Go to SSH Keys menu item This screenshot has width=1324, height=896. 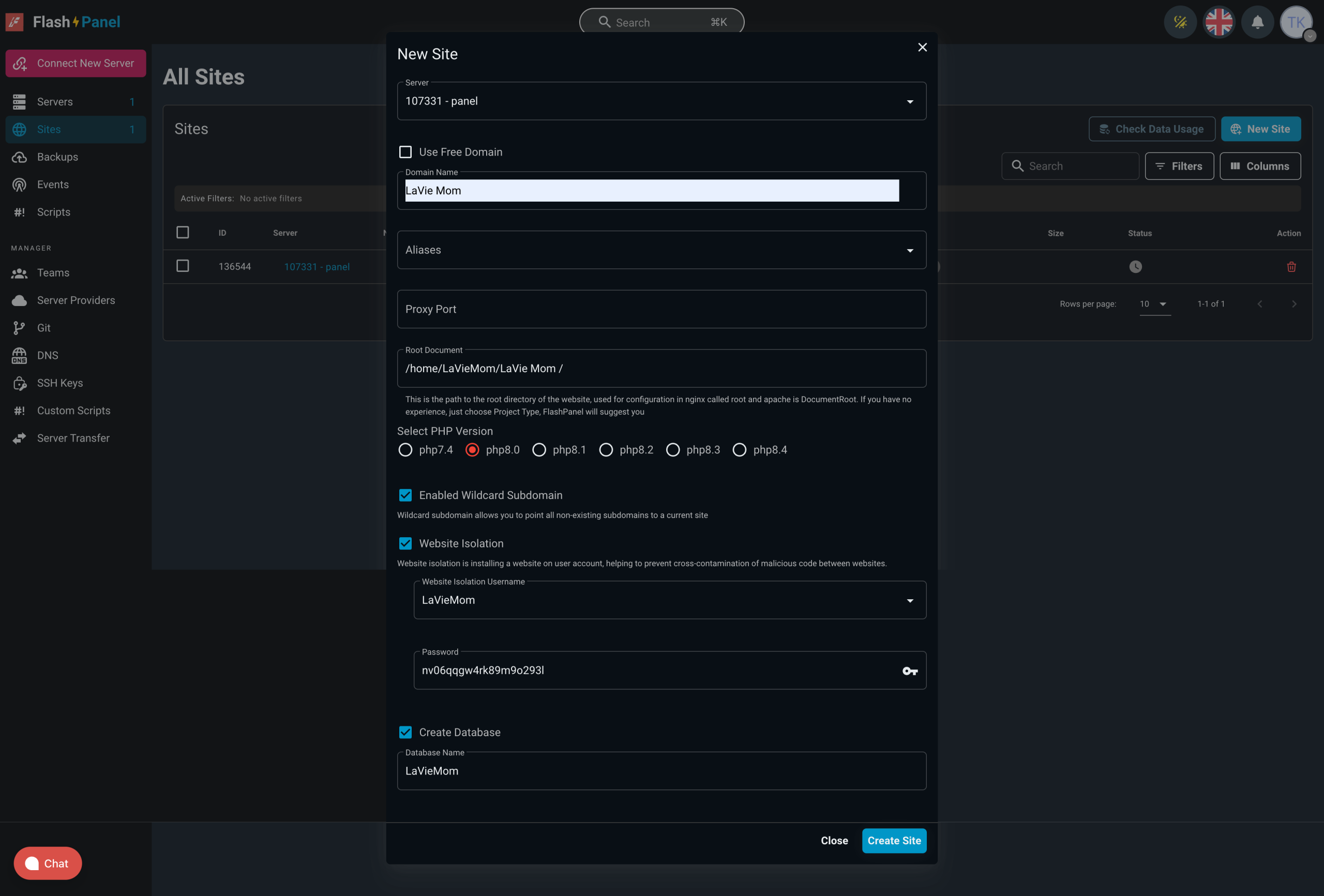[x=60, y=383]
